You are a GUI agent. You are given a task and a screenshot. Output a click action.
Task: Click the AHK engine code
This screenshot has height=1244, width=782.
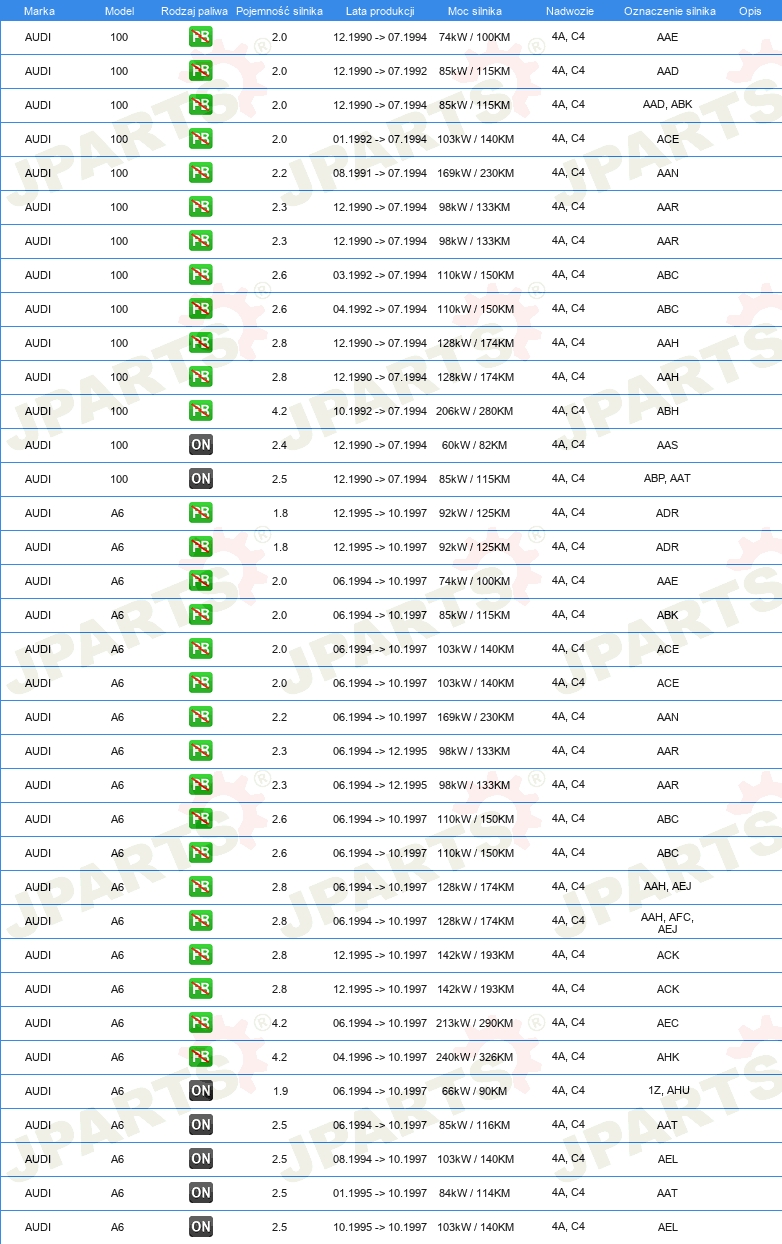[x=667, y=1057]
